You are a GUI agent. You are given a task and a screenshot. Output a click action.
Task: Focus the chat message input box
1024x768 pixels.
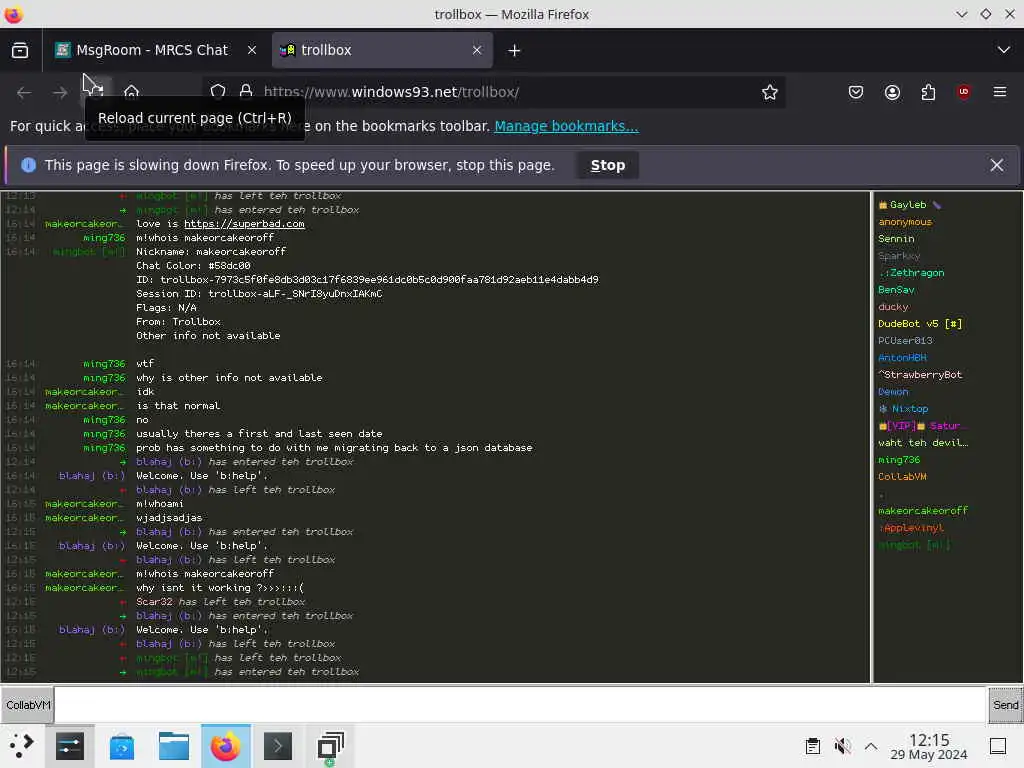[x=520, y=705]
